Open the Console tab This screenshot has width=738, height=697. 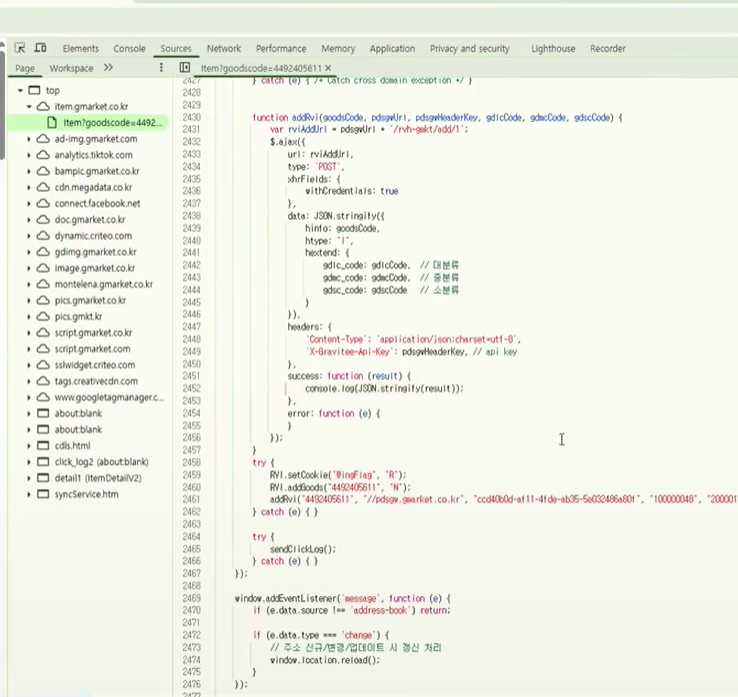click(x=129, y=48)
